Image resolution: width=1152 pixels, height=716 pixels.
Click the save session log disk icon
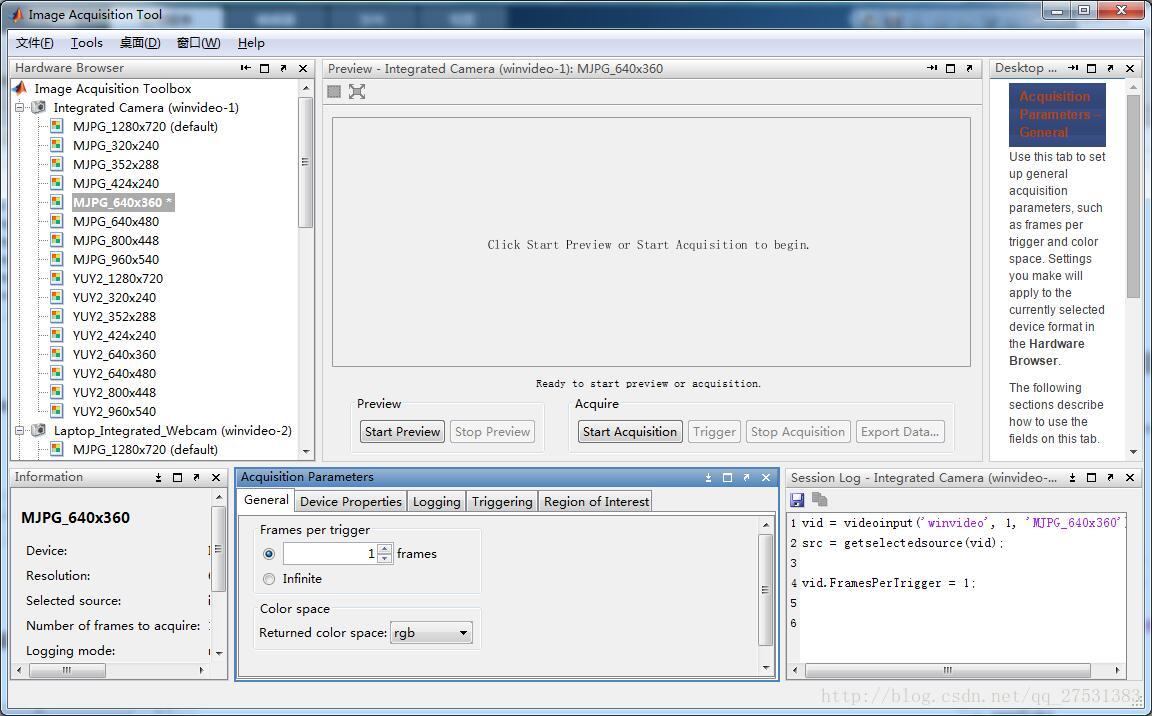(x=797, y=500)
